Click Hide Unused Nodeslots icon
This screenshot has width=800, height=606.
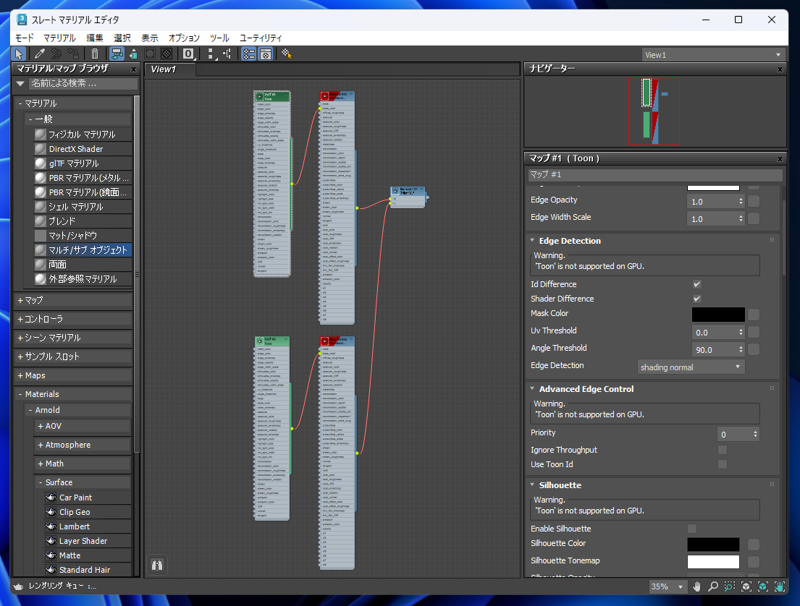click(133, 54)
